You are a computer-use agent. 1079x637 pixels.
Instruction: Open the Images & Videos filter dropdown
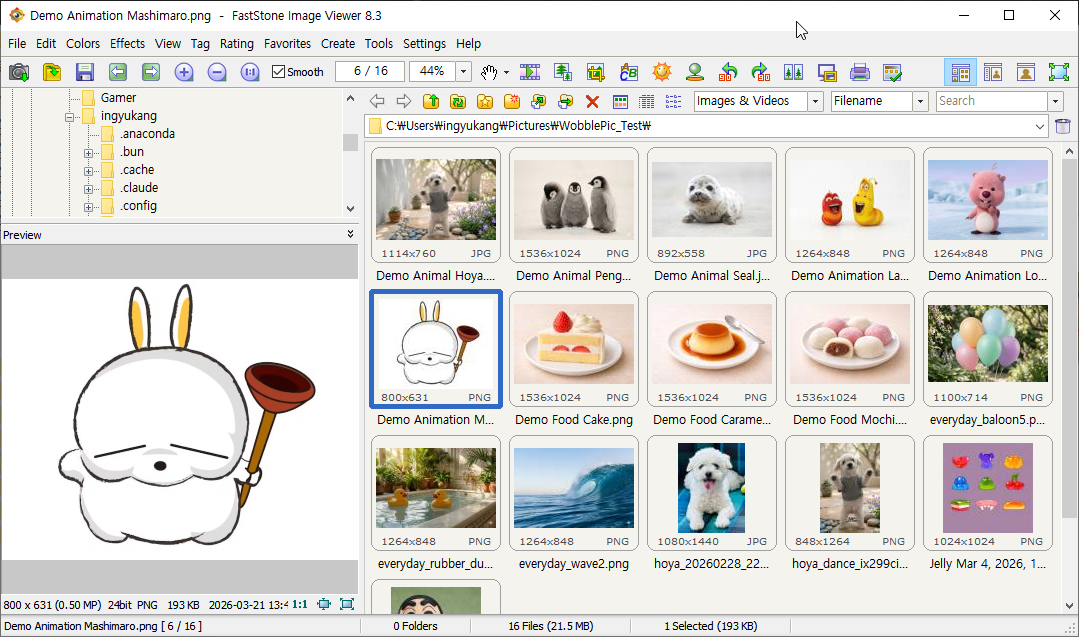(815, 101)
